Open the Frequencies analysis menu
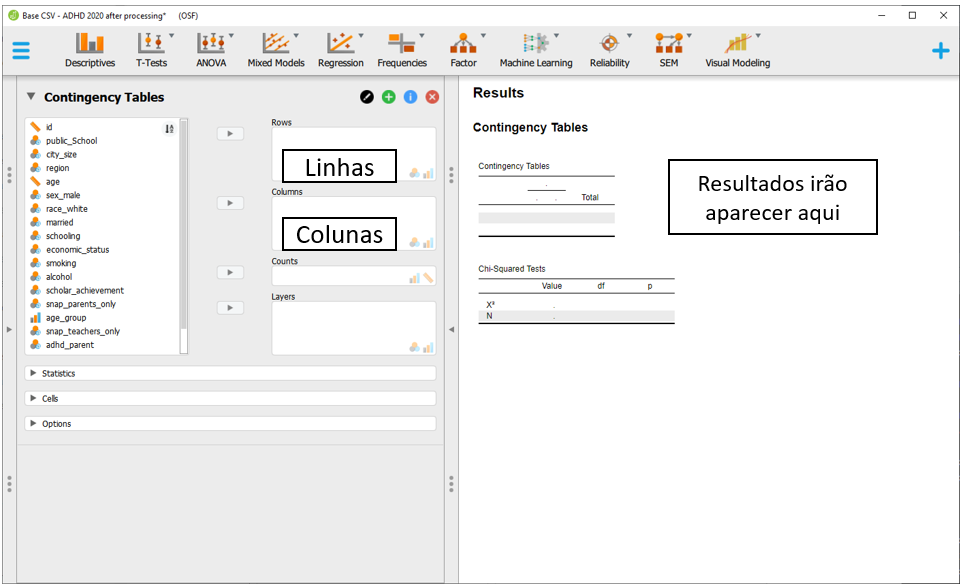This screenshot has width=966, height=588. (x=402, y=50)
